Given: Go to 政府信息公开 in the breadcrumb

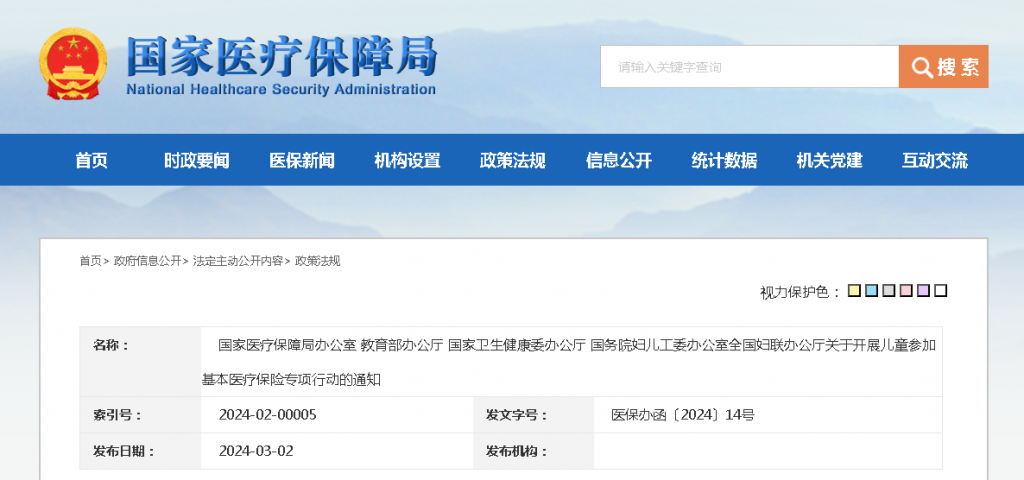Looking at the screenshot, I should pyautogui.click(x=148, y=261).
